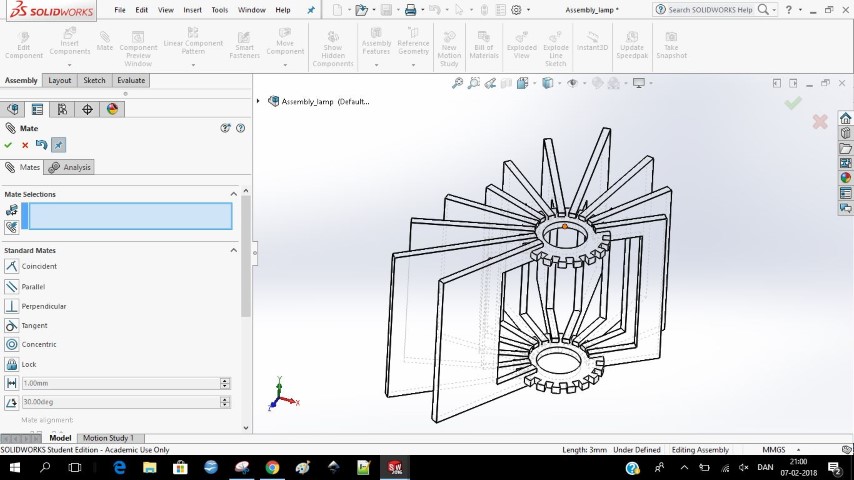854x480 pixels.
Task: Toggle Instant3D tool
Action: 592,41
